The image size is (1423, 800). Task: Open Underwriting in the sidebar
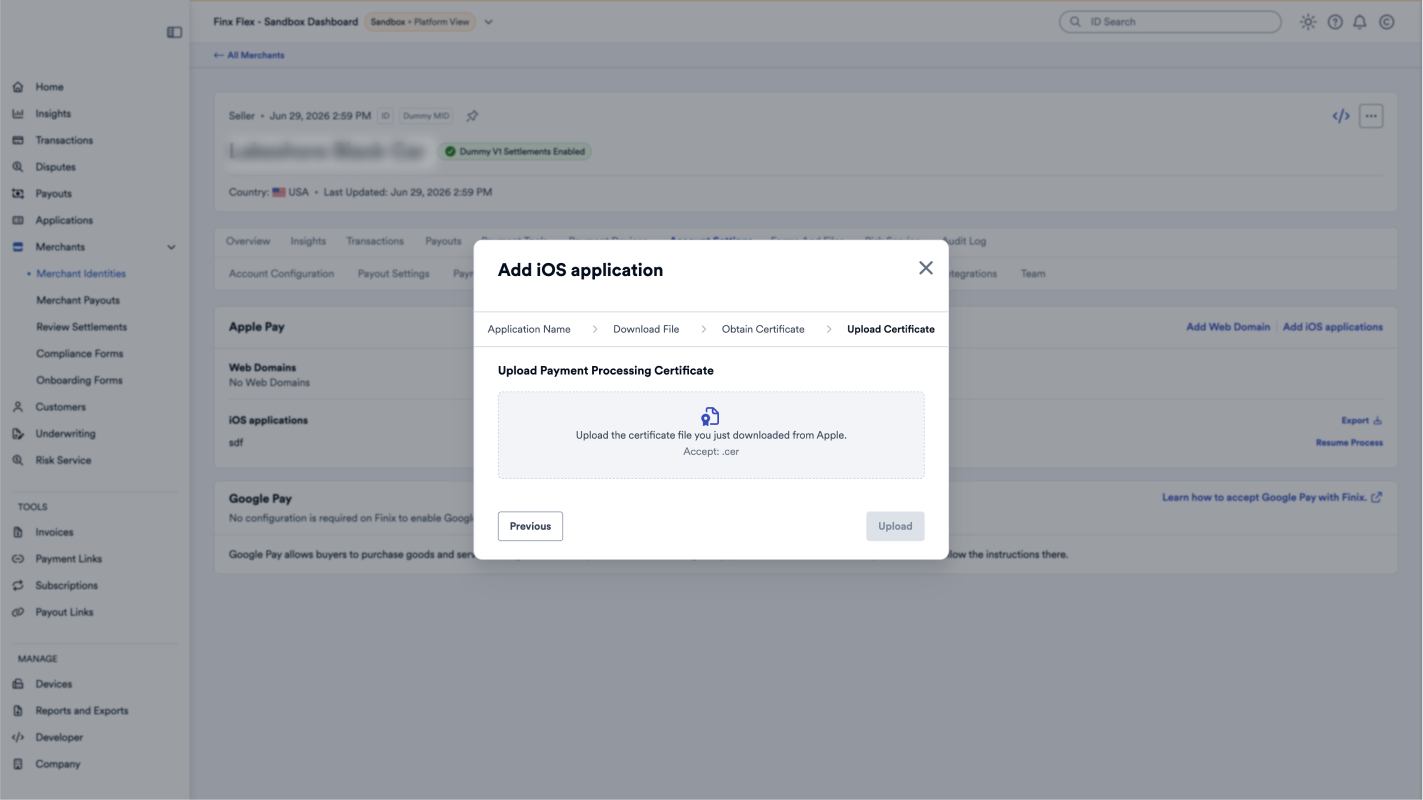pos(65,434)
